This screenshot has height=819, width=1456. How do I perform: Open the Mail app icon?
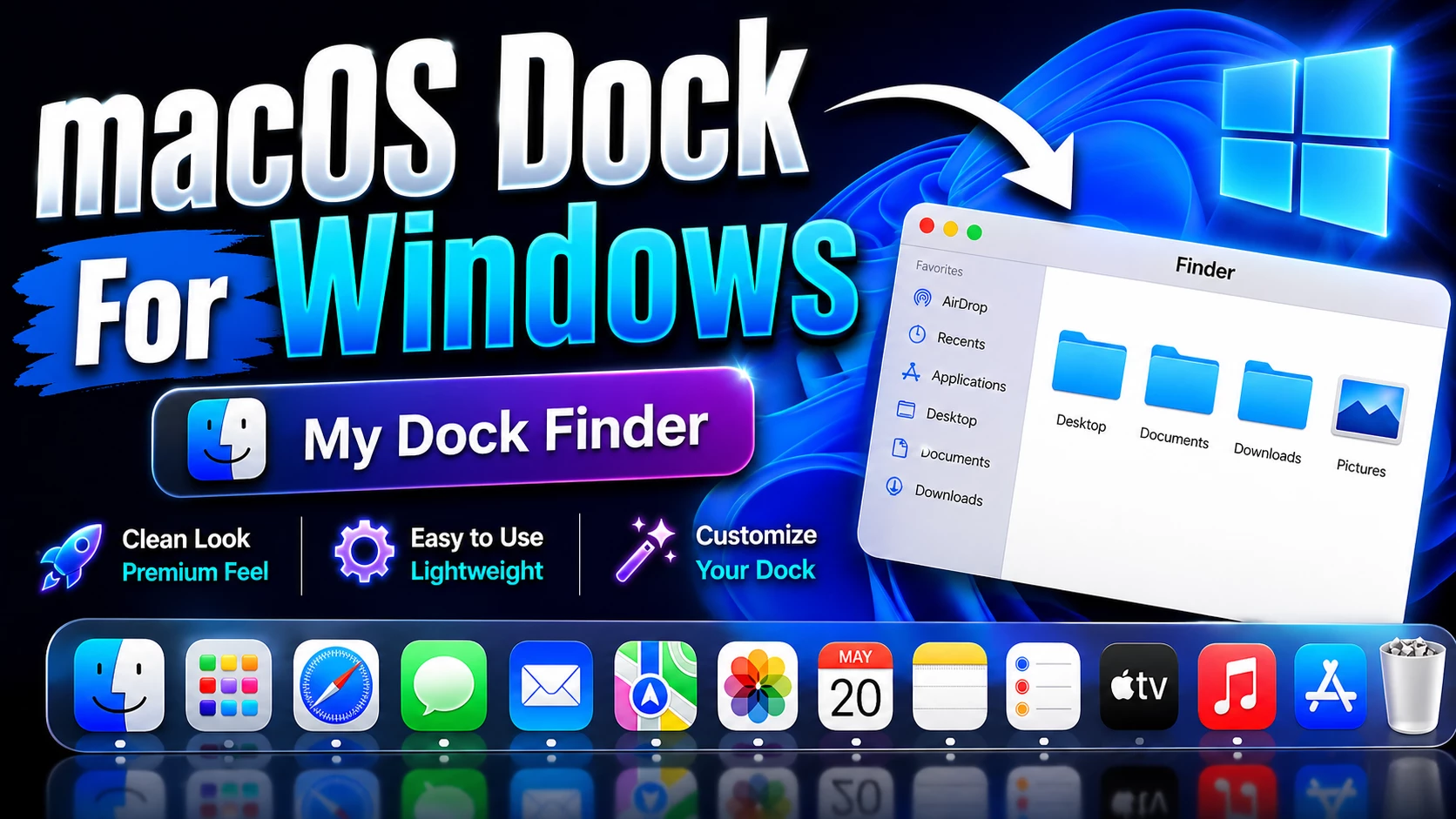[550, 685]
